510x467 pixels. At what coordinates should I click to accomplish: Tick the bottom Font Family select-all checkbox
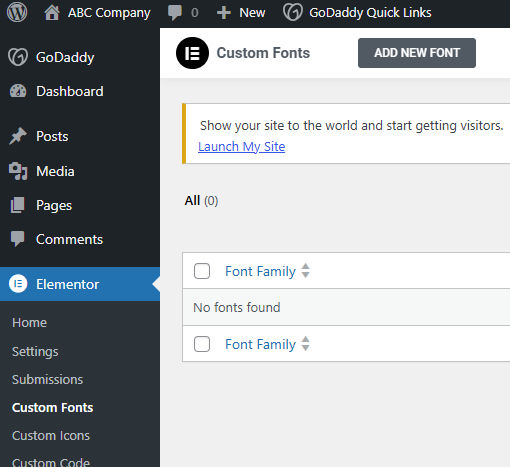click(x=202, y=344)
